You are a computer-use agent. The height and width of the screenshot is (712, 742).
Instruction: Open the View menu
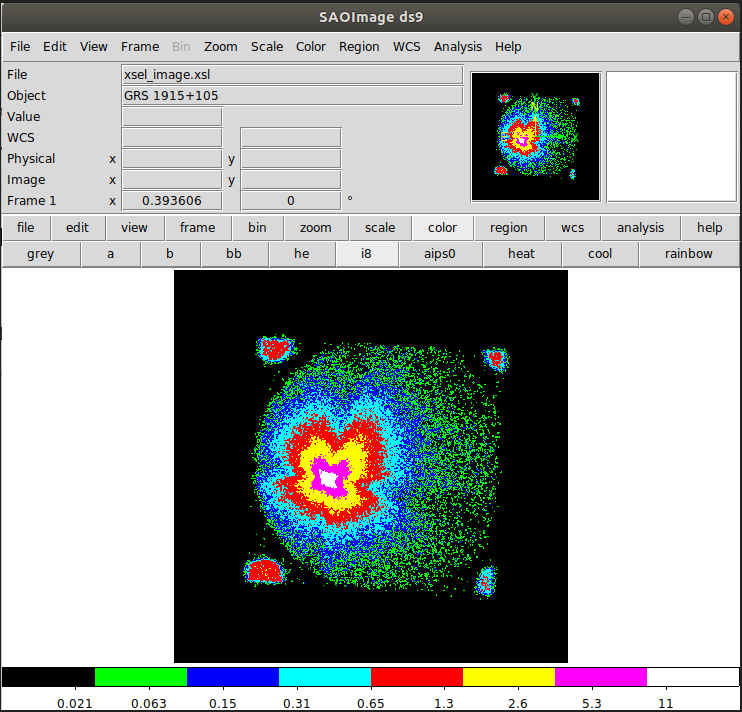[x=93, y=46]
